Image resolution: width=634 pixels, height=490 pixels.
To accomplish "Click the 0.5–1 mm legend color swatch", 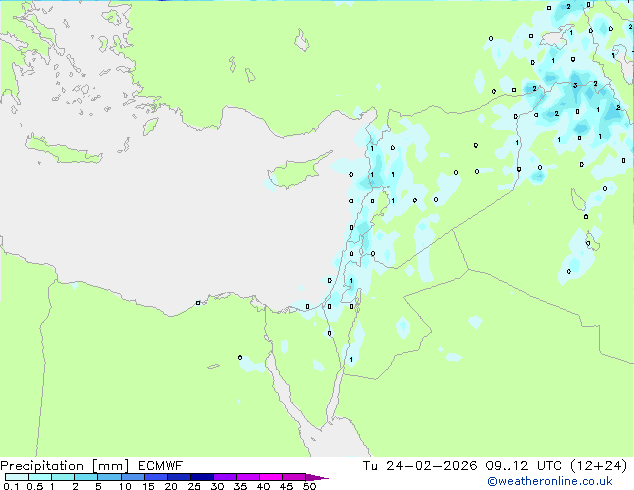I will tap(40, 477).
